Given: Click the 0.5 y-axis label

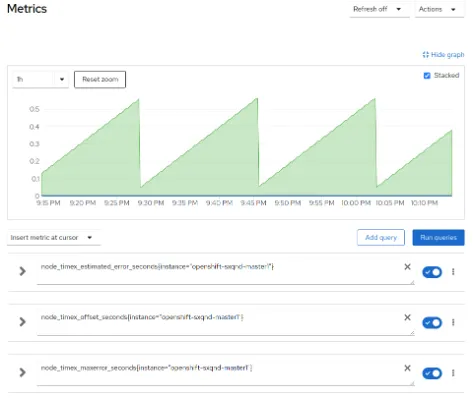Looking at the screenshot, I should pos(34,109).
